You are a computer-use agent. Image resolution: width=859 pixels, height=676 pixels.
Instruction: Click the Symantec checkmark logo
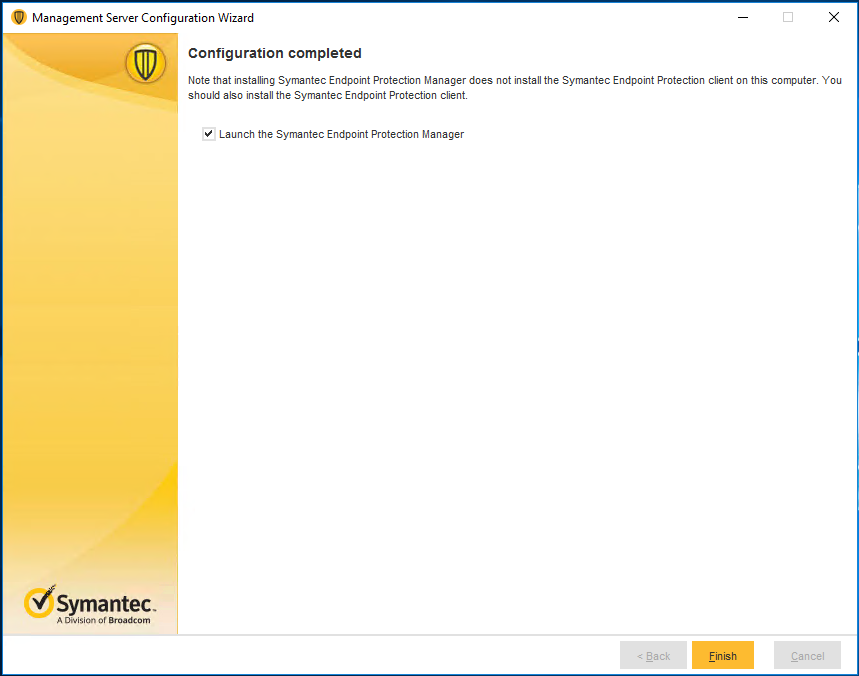click(39, 601)
